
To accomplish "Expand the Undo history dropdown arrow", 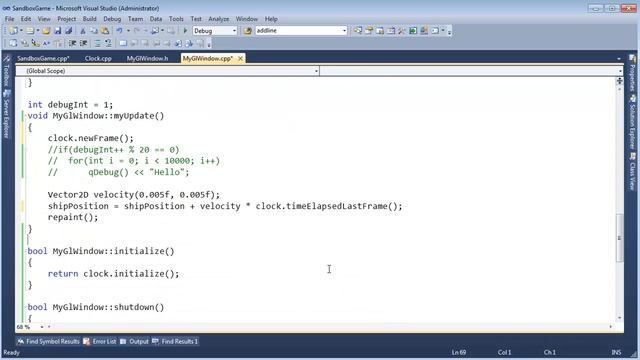I will pyautogui.click(x=128, y=31).
